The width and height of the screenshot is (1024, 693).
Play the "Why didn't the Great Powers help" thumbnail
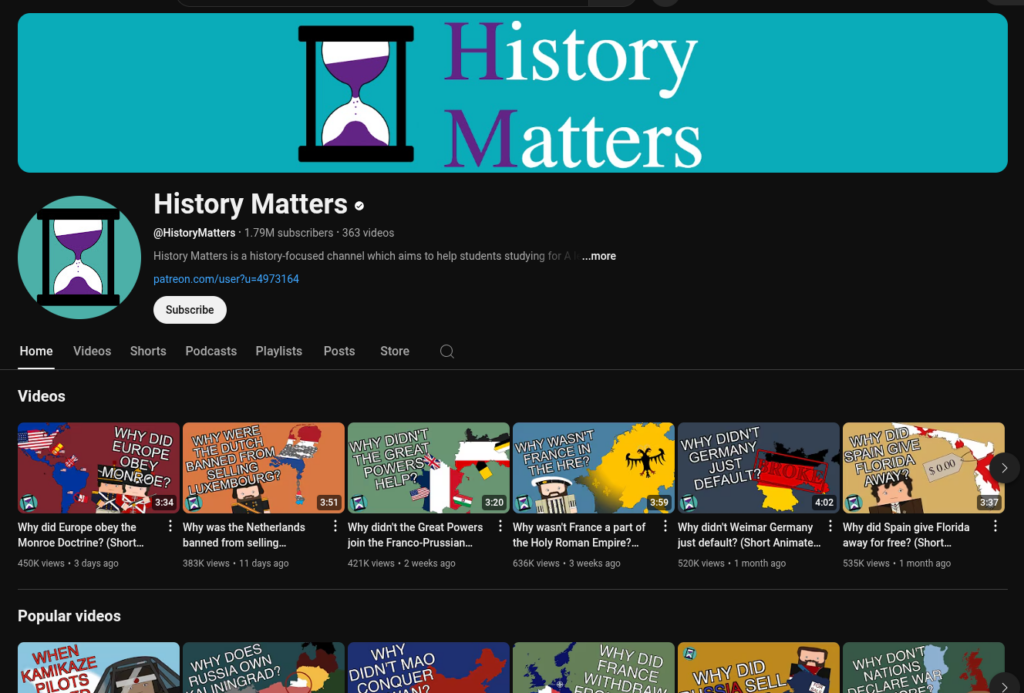click(428, 468)
